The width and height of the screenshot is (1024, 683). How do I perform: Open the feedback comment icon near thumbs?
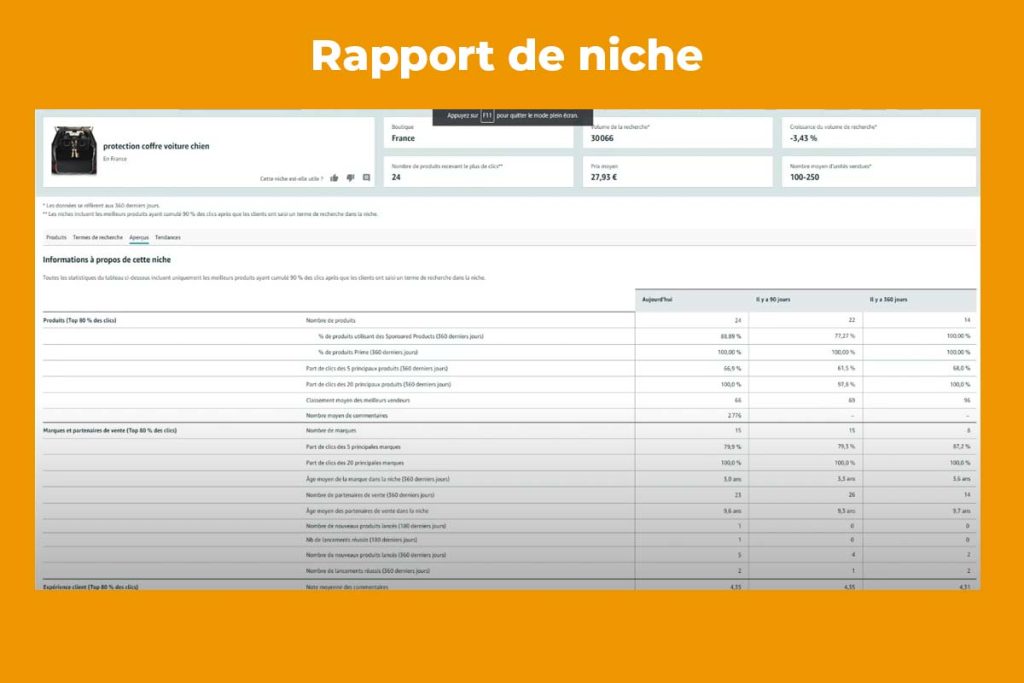pyautogui.click(x=366, y=178)
